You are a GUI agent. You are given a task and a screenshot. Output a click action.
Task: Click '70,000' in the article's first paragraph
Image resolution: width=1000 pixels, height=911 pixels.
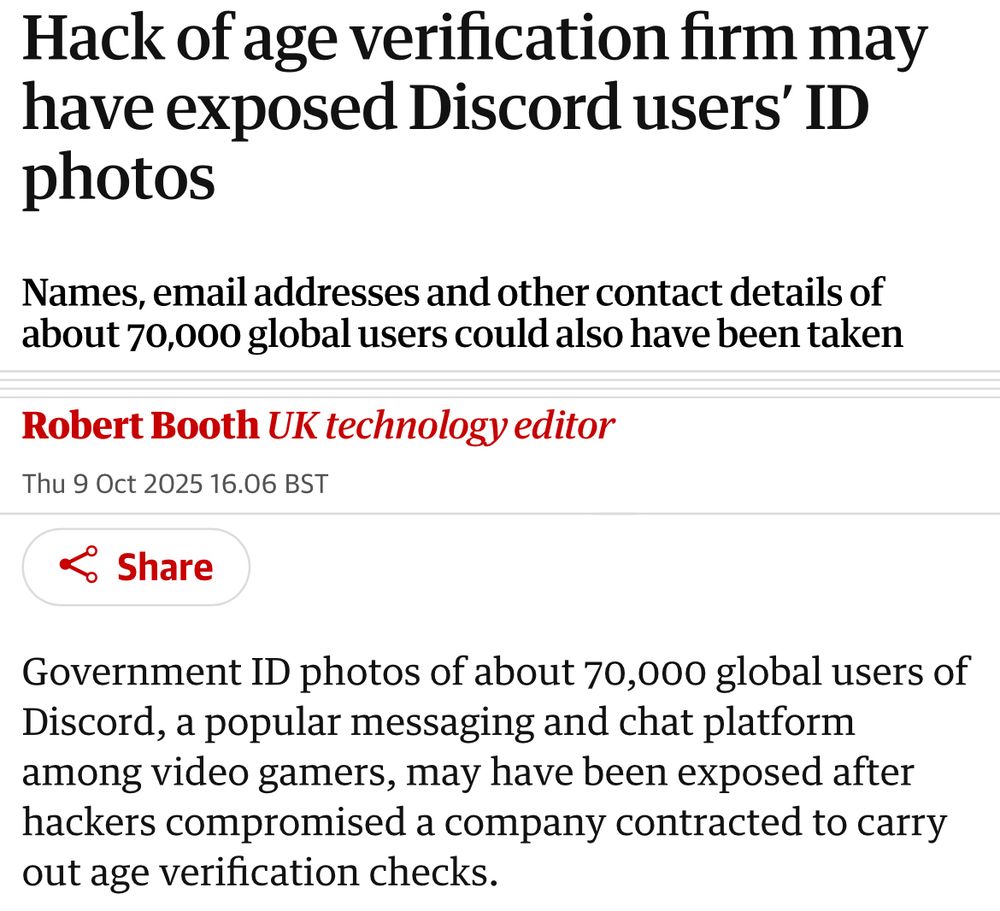click(x=644, y=672)
